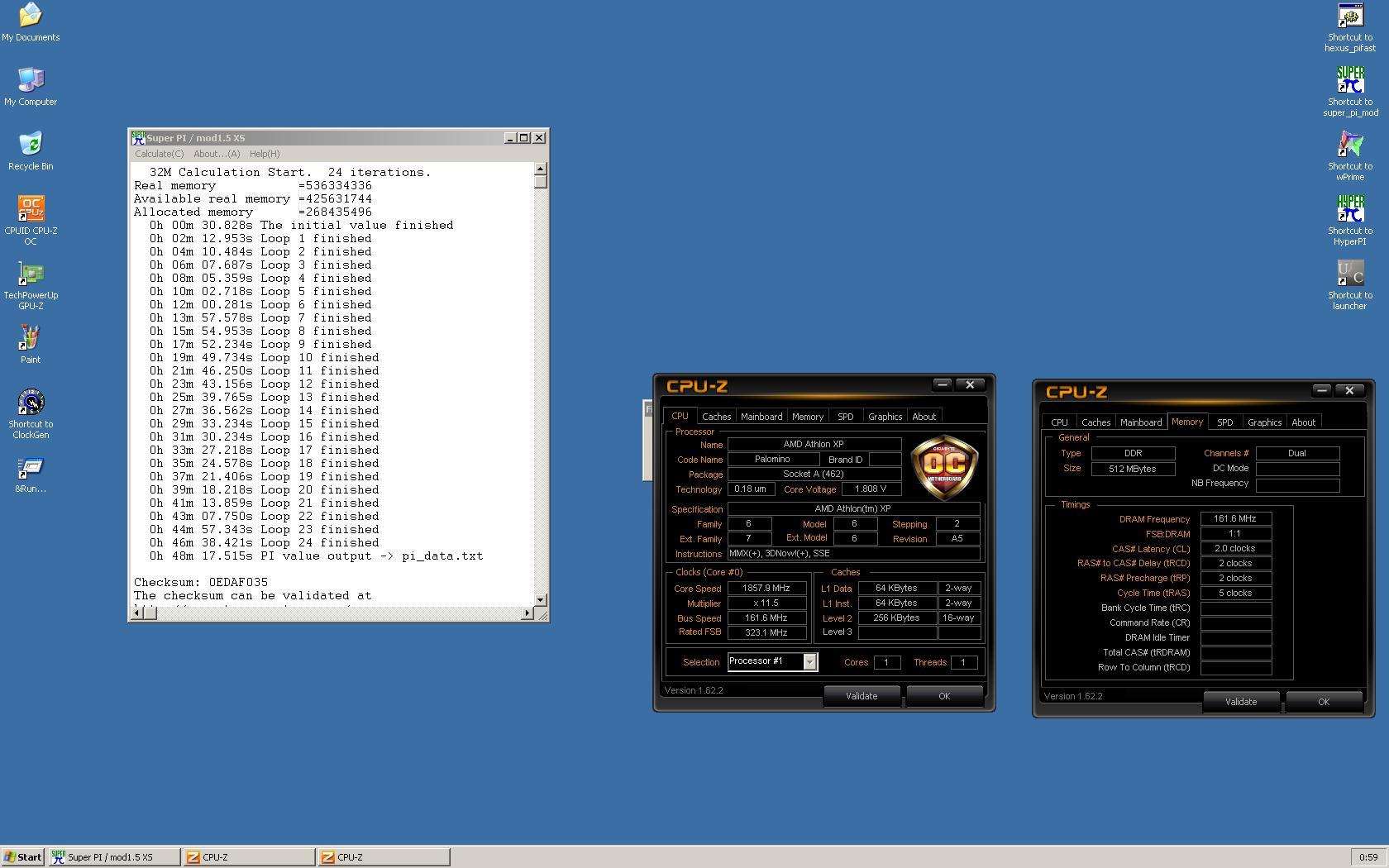Click the DRAM Frequency 161.6 MHz field

click(1235, 519)
